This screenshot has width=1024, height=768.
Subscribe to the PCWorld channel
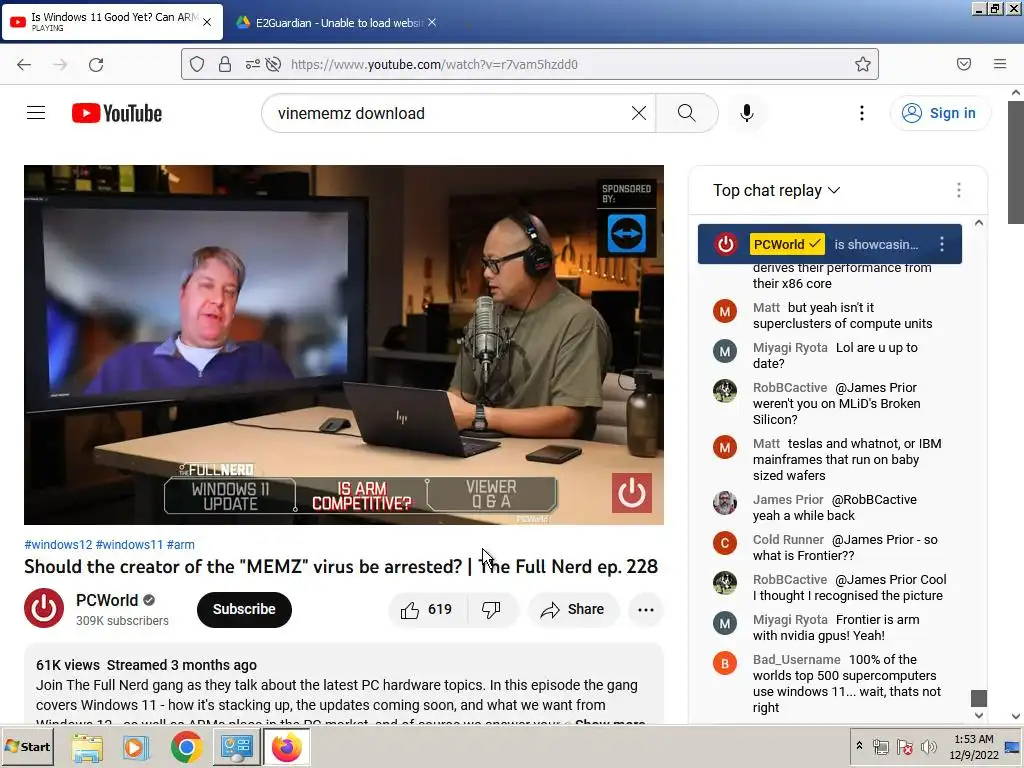[x=244, y=609]
